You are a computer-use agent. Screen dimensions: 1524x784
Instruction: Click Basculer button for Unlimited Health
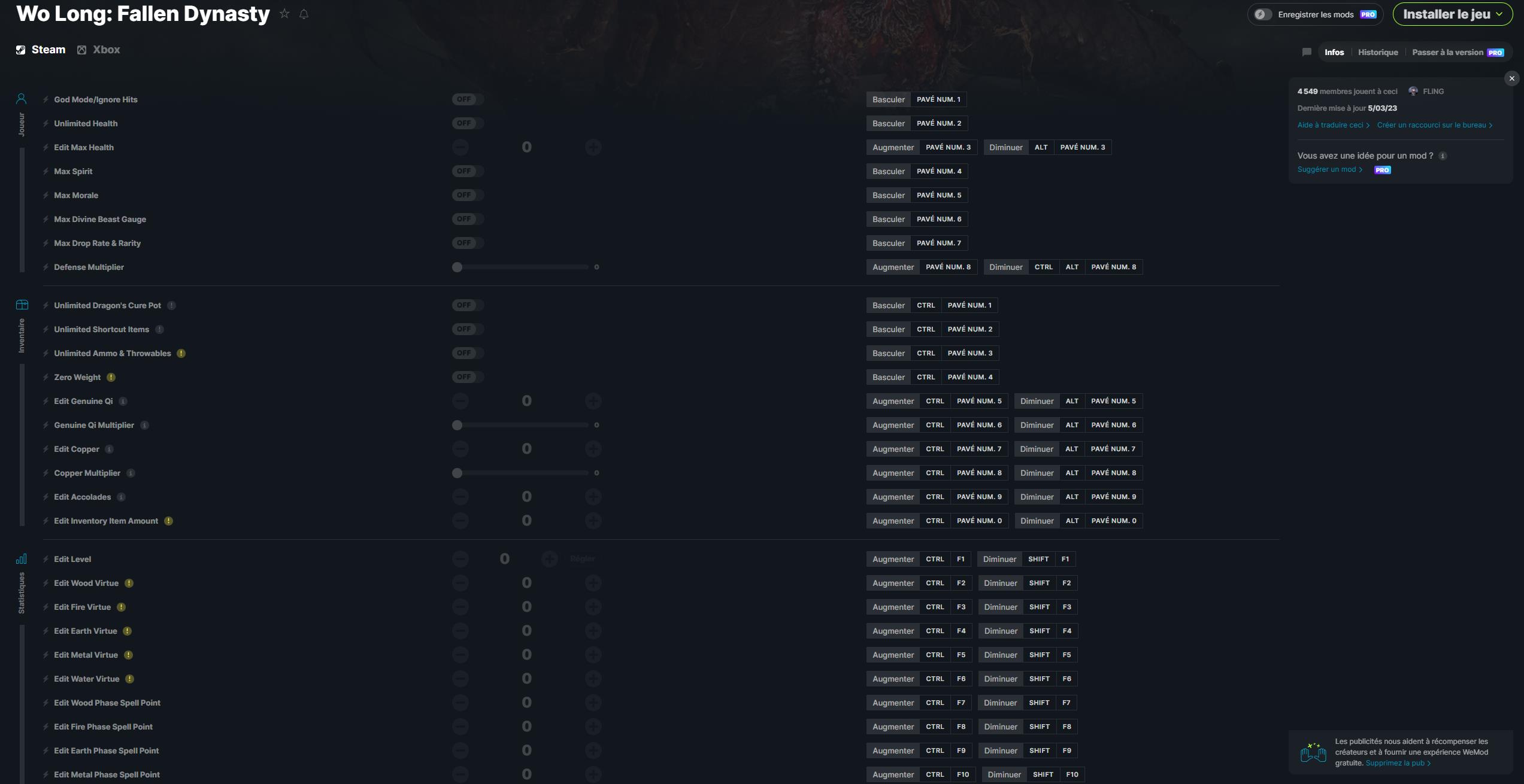click(x=888, y=123)
